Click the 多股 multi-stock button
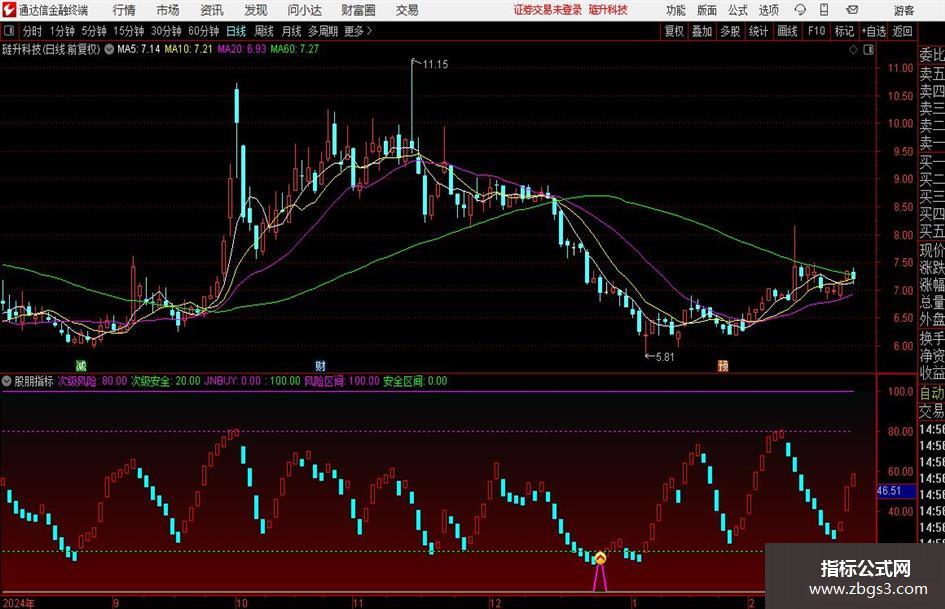Viewport: 945px width, 609px height. (x=730, y=31)
